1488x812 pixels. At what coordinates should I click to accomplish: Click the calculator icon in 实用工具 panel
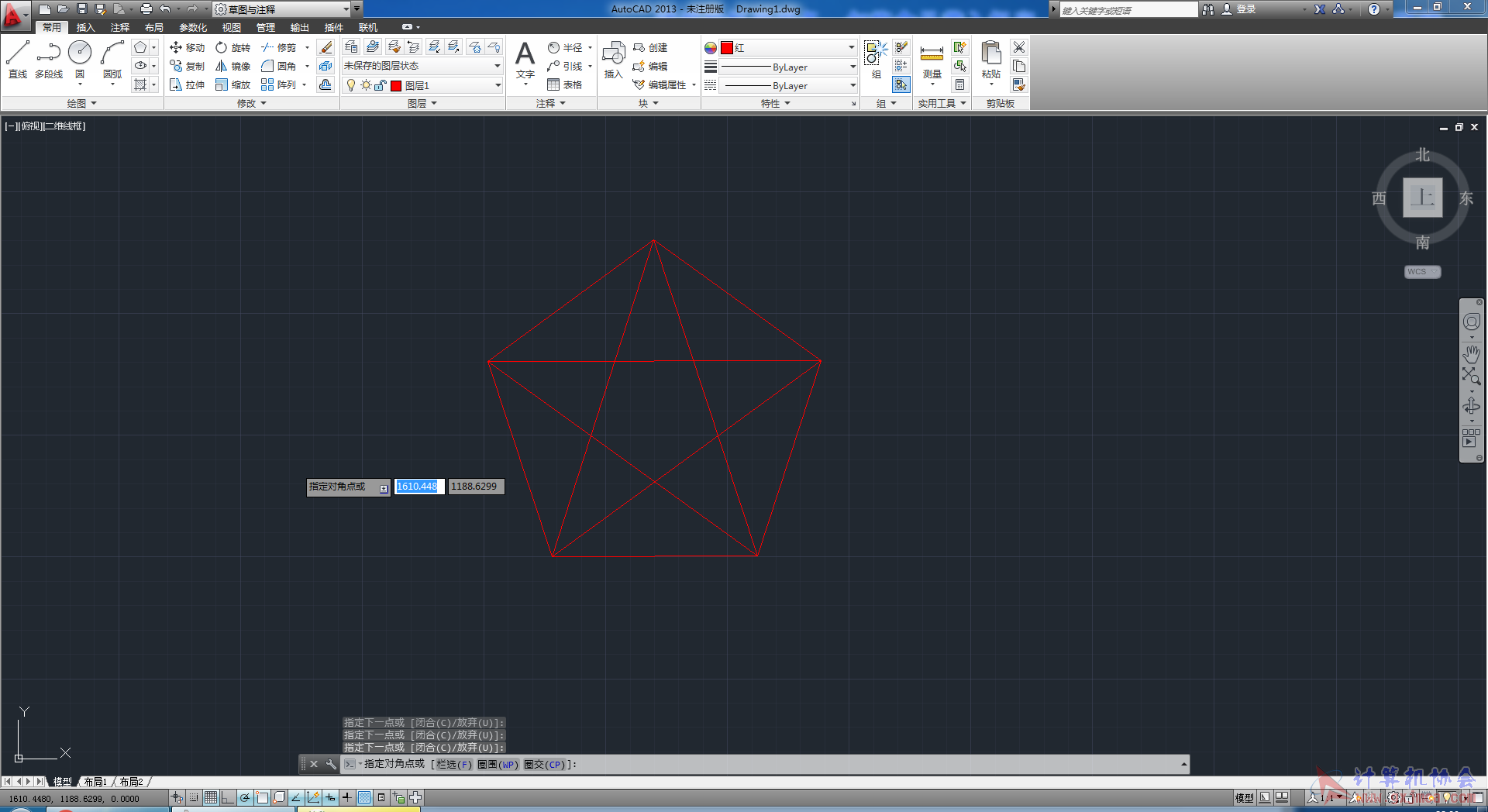click(x=959, y=84)
